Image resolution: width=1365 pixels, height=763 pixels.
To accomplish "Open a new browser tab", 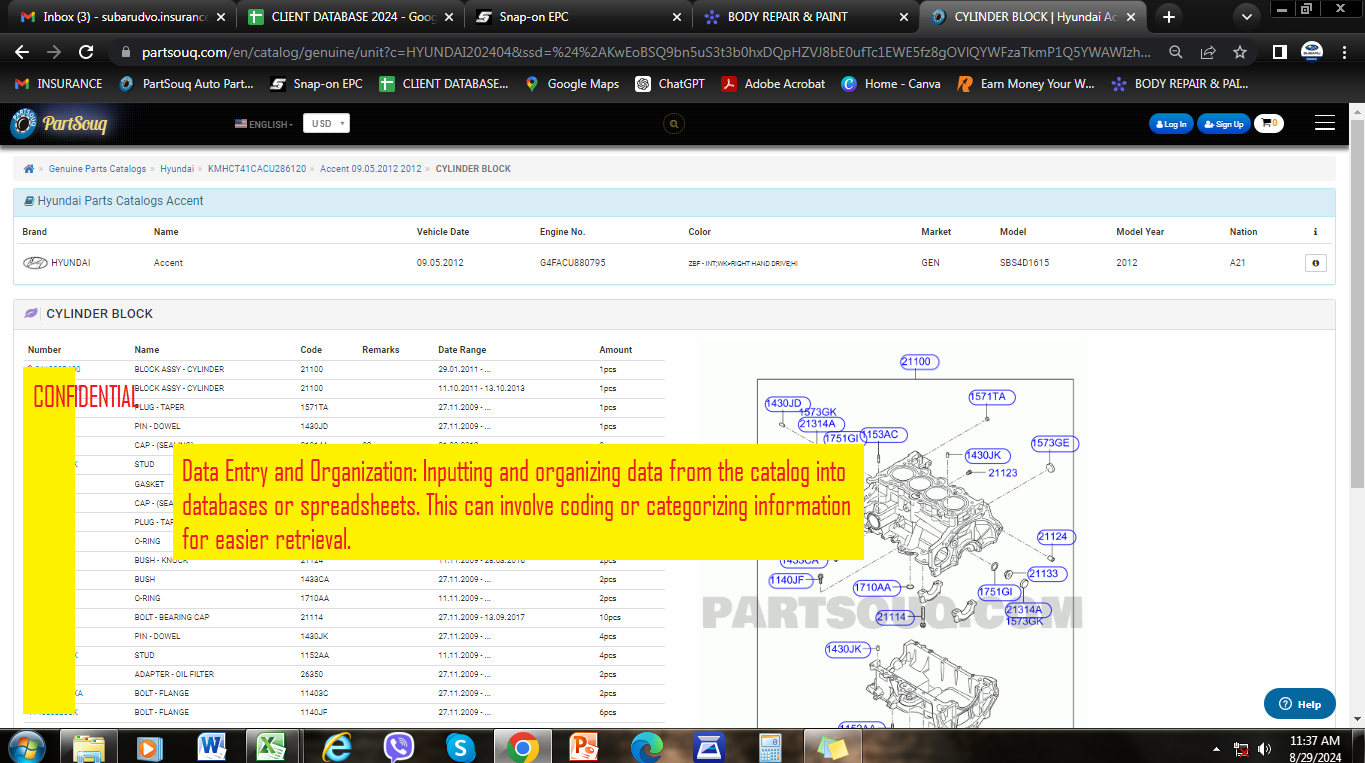I will pyautogui.click(x=1169, y=17).
